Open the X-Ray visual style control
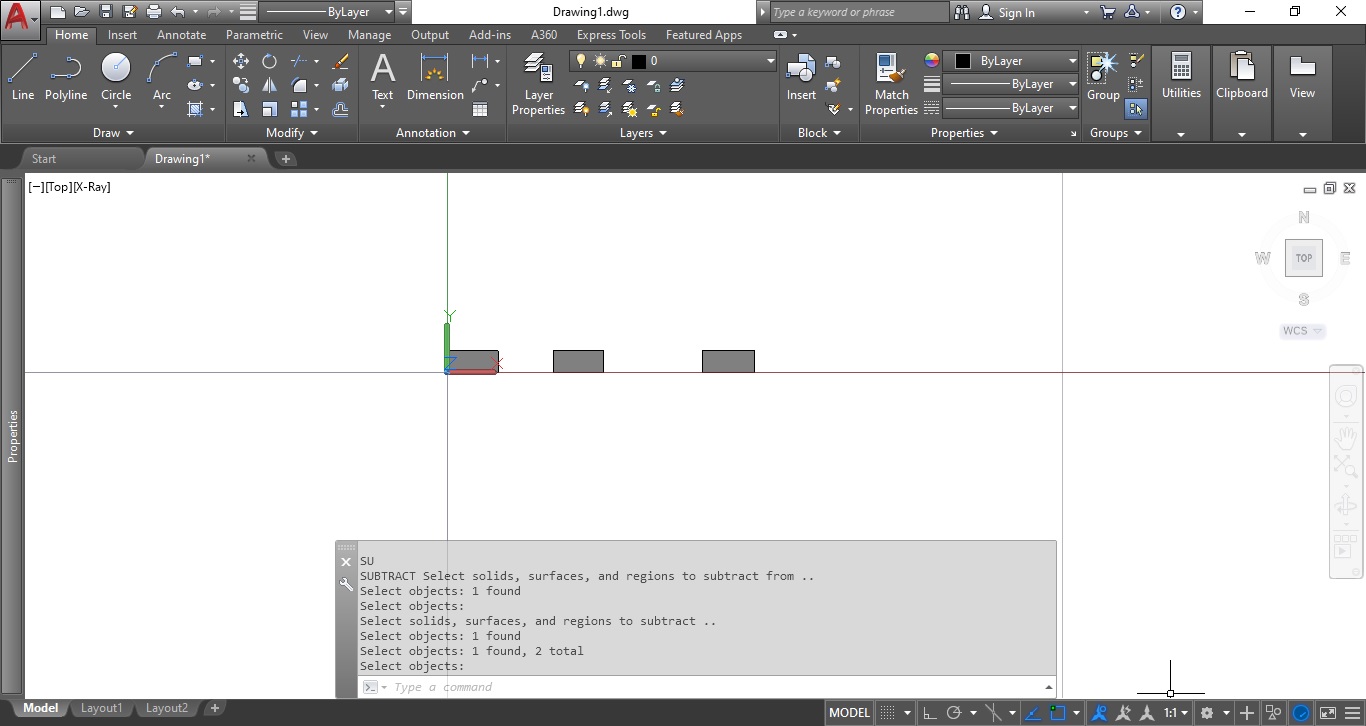The width and height of the screenshot is (1366, 726). coord(92,187)
